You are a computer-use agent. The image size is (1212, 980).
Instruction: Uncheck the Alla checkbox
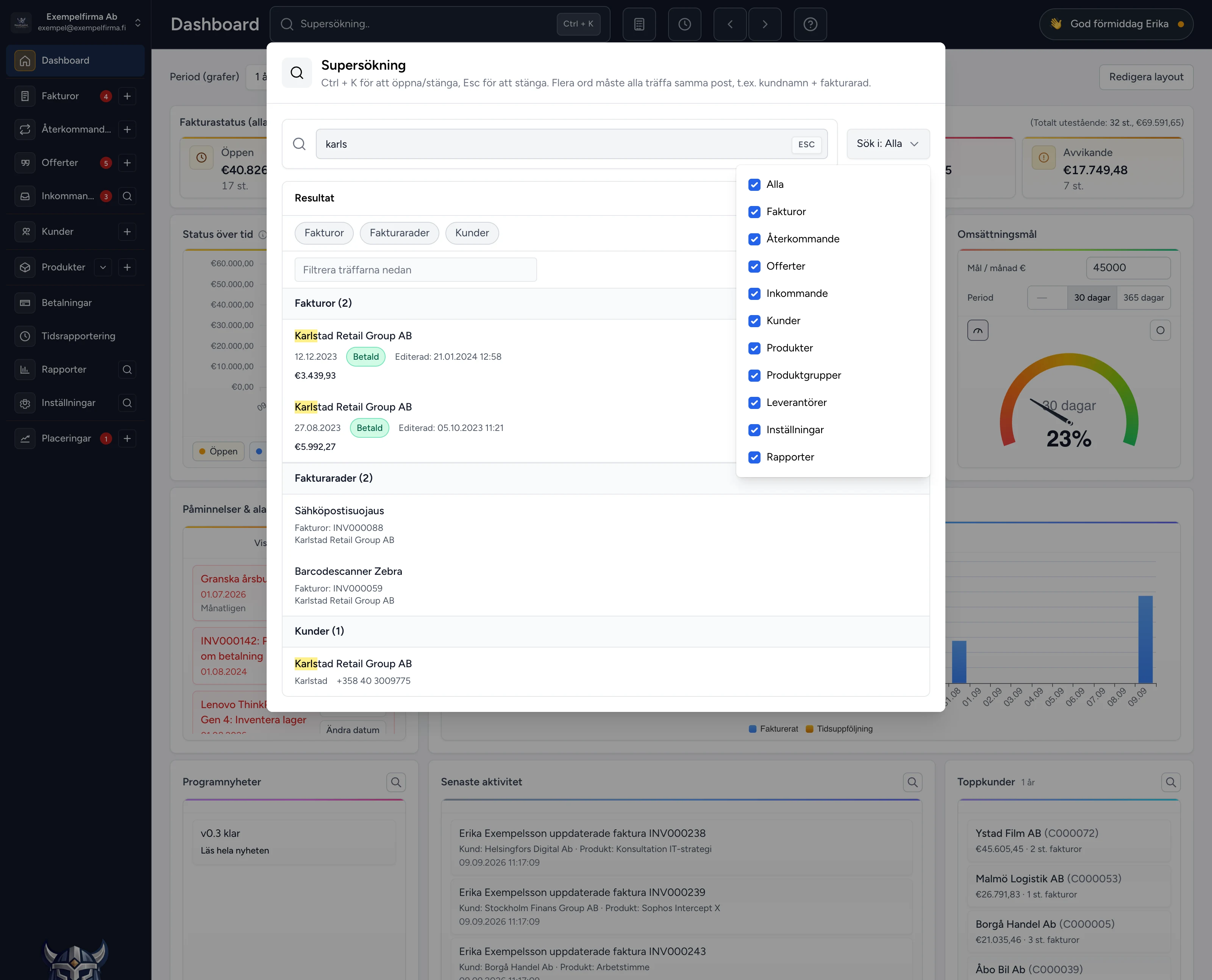[754, 184]
